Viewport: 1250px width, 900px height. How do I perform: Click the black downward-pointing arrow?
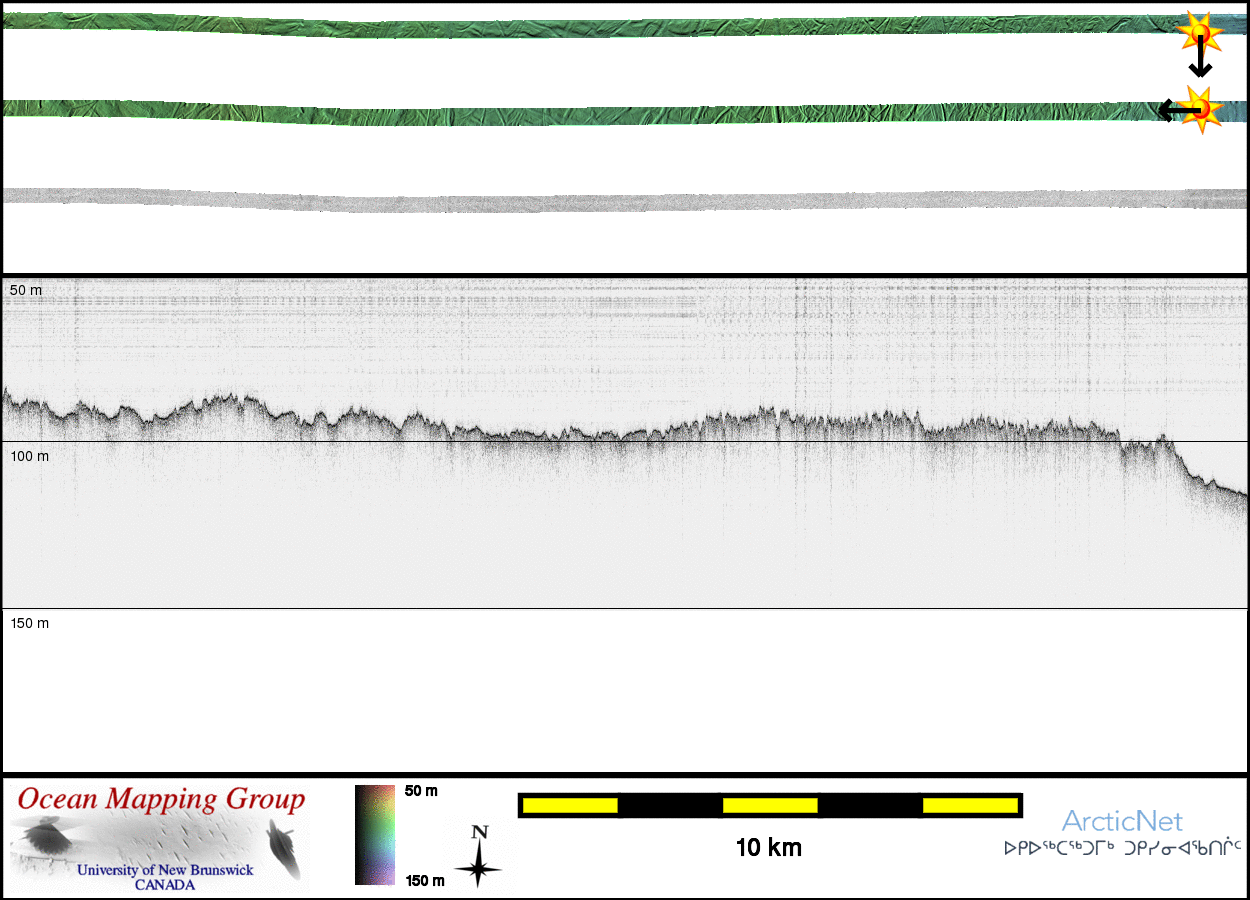(x=1200, y=63)
